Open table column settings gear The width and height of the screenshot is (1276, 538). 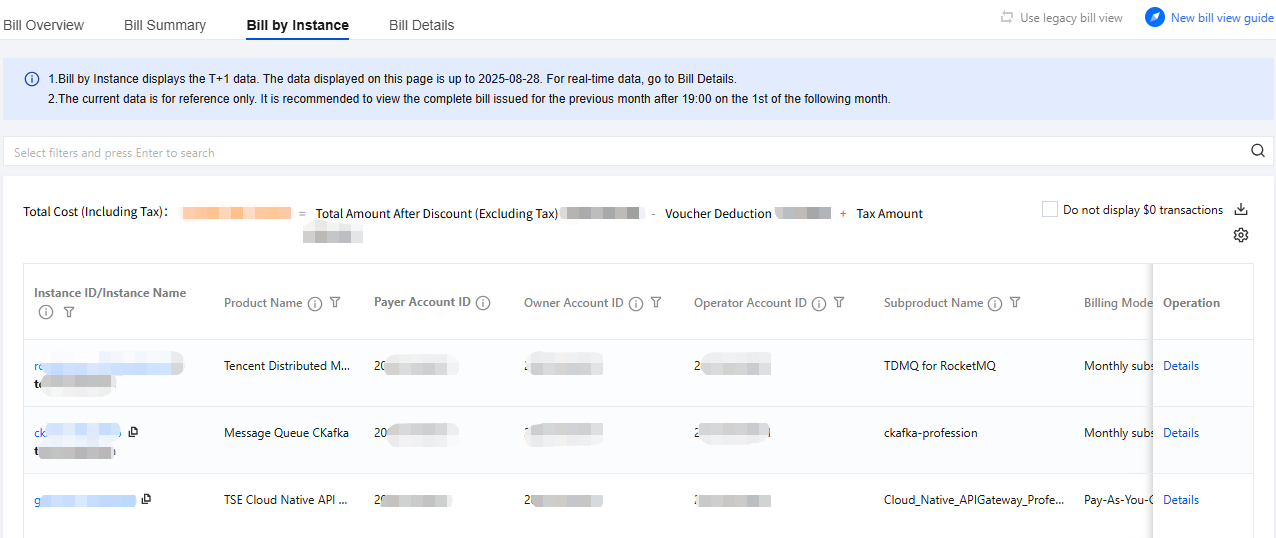click(1241, 235)
